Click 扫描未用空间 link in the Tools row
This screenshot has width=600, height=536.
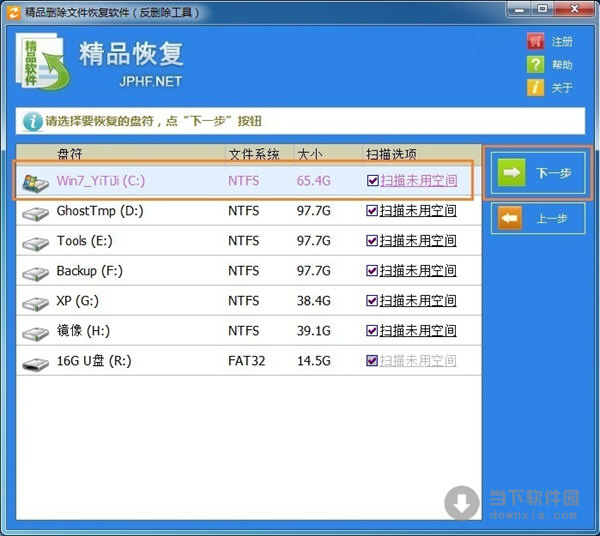pos(418,241)
